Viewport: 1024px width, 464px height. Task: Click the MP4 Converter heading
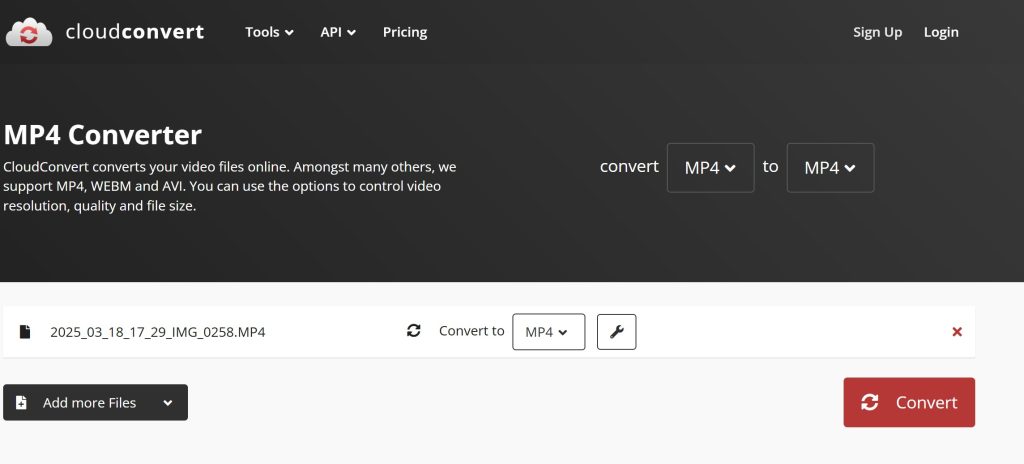tap(103, 135)
